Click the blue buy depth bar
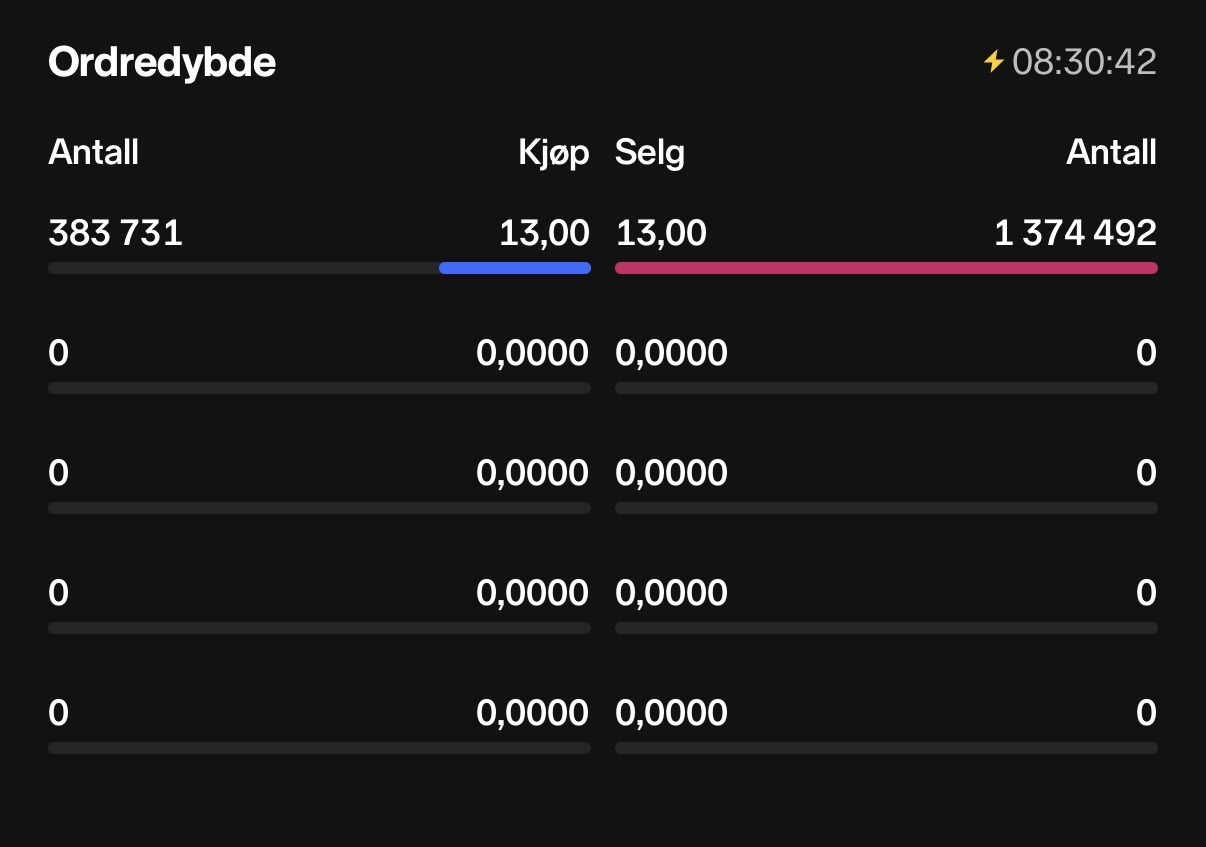The width and height of the screenshot is (1206, 847). click(x=515, y=268)
